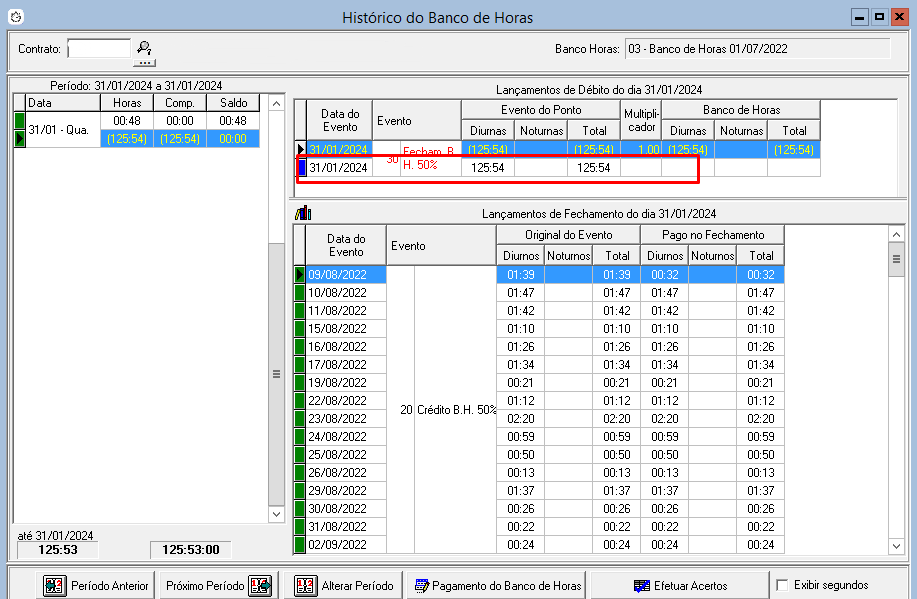917x599 pixels.
Task: Select the 31/01 - Qua. period row
Action: coord(60,130)
